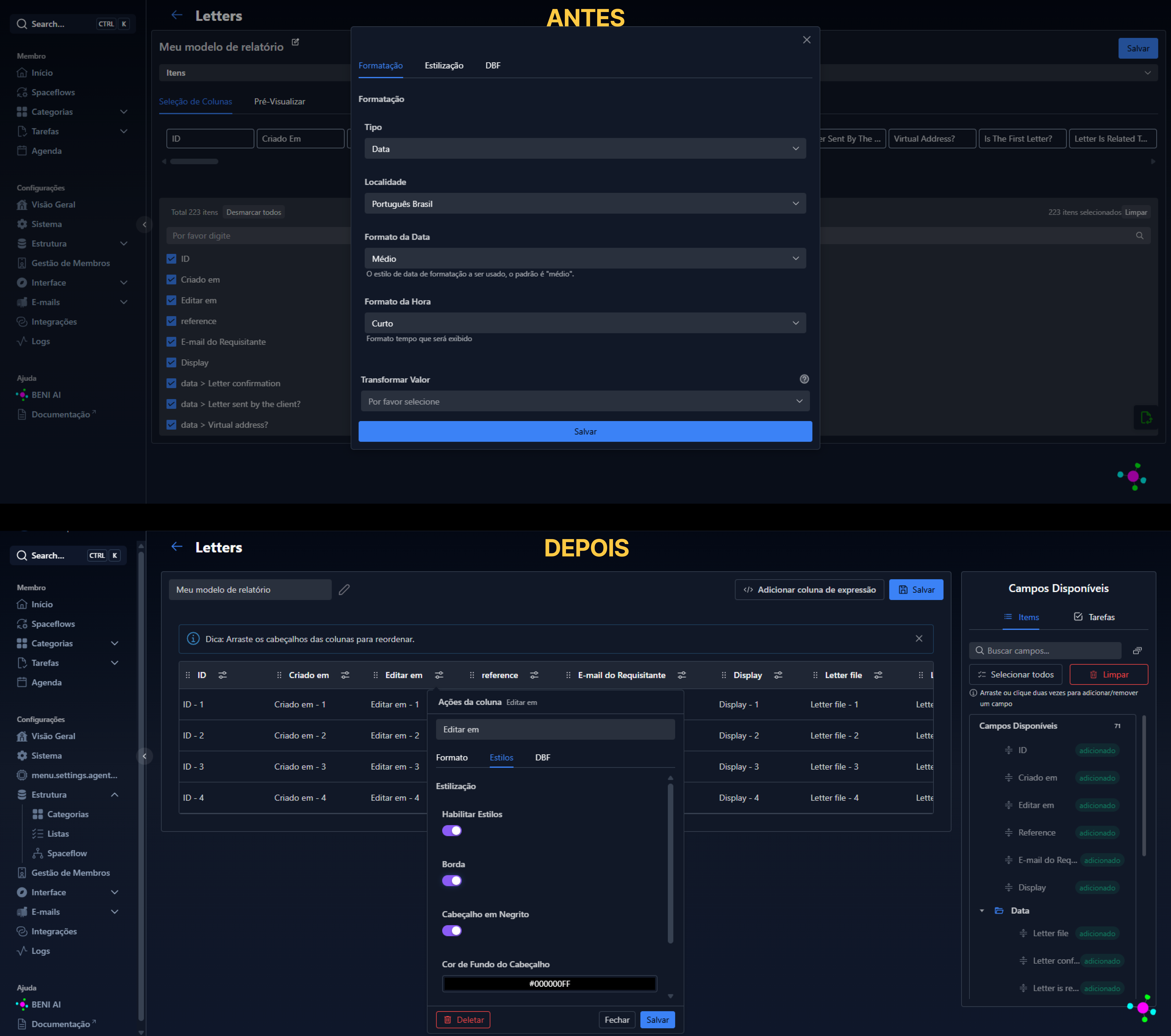Viewport: 1171px width, 1036px height.
Task: Open the header background color swatch #000000FF
Action: (549, 984)
